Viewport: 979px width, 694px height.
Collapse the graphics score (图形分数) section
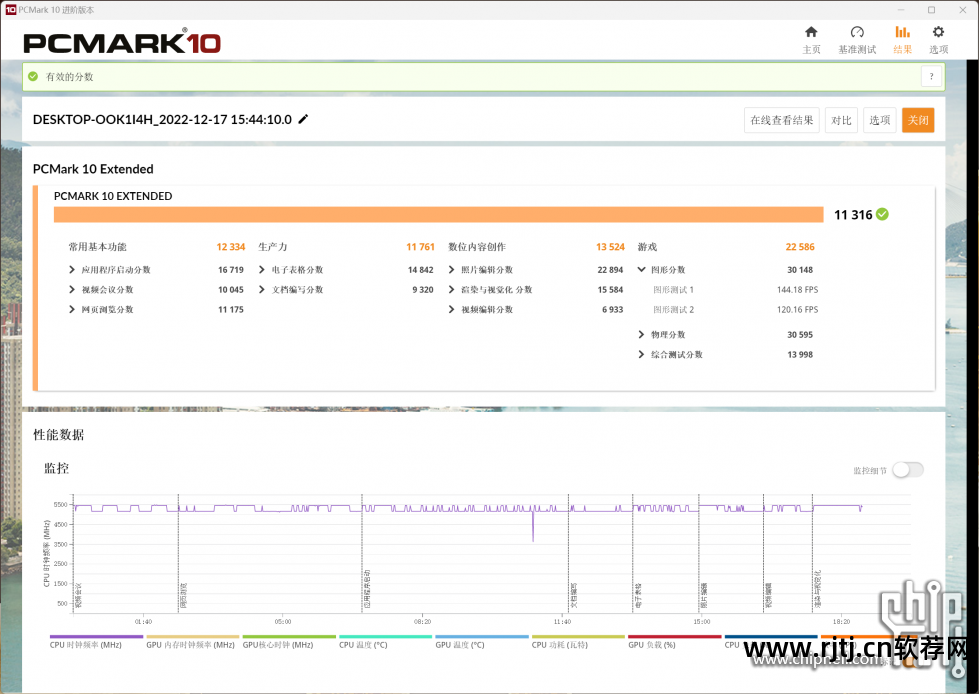(642, 270)
